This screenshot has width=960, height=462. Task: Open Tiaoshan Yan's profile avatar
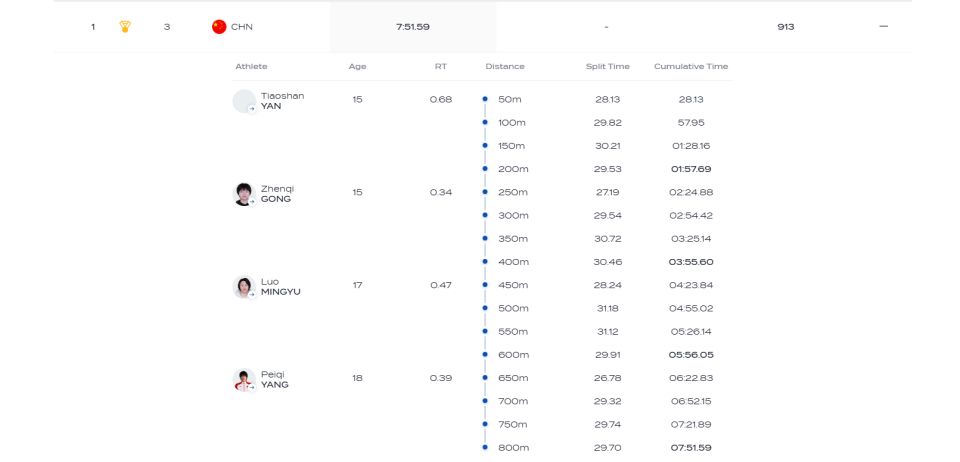(x=244, y=101)
